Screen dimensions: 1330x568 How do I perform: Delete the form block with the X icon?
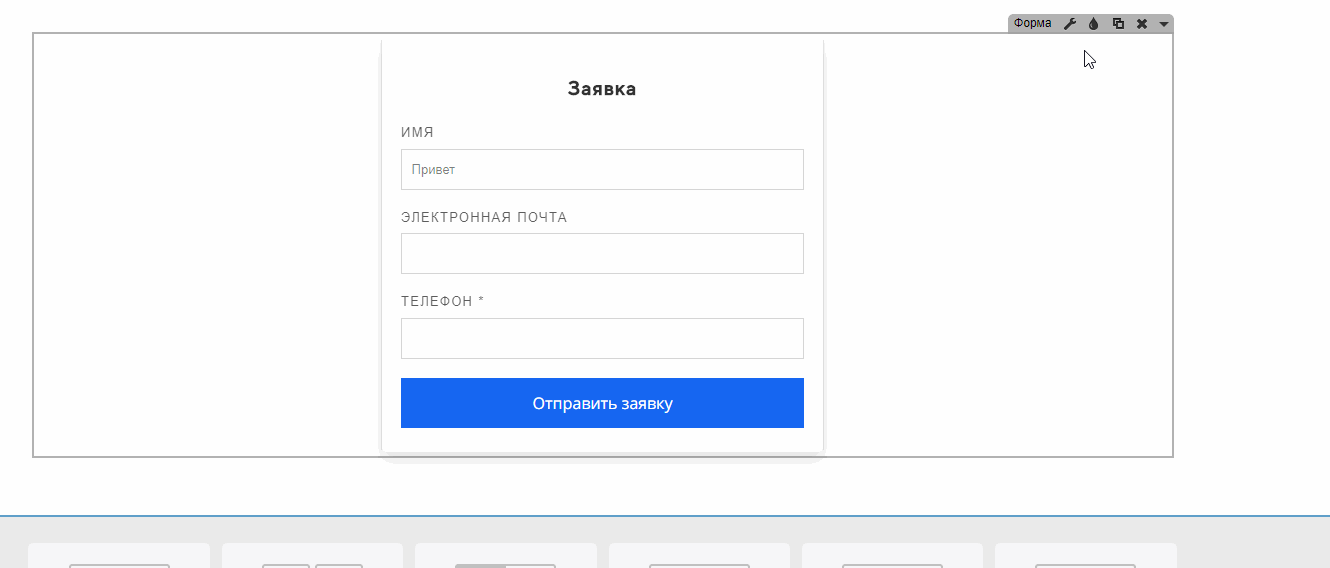pyautogui.click(x=1141, y=24)
